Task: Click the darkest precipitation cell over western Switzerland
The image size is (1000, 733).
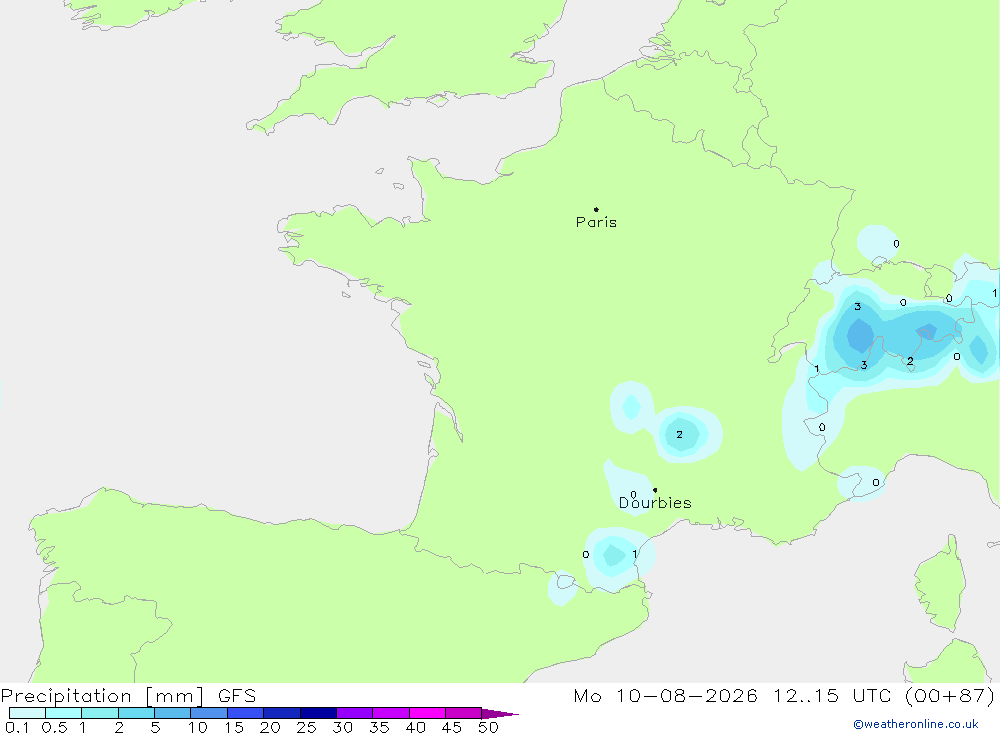Action: click(x=860, y=335)
